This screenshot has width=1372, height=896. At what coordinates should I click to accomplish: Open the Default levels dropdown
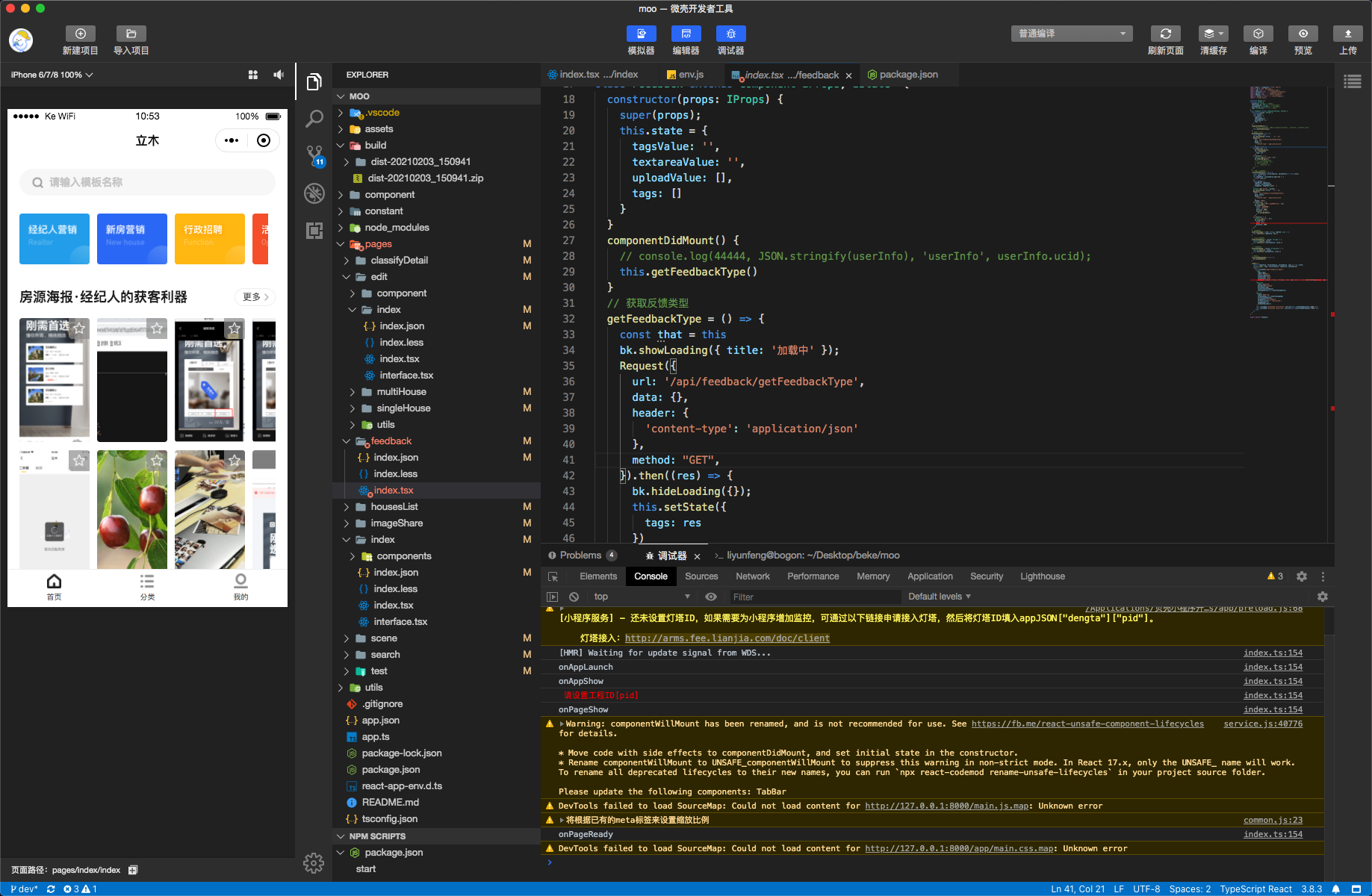pos(940,597)
